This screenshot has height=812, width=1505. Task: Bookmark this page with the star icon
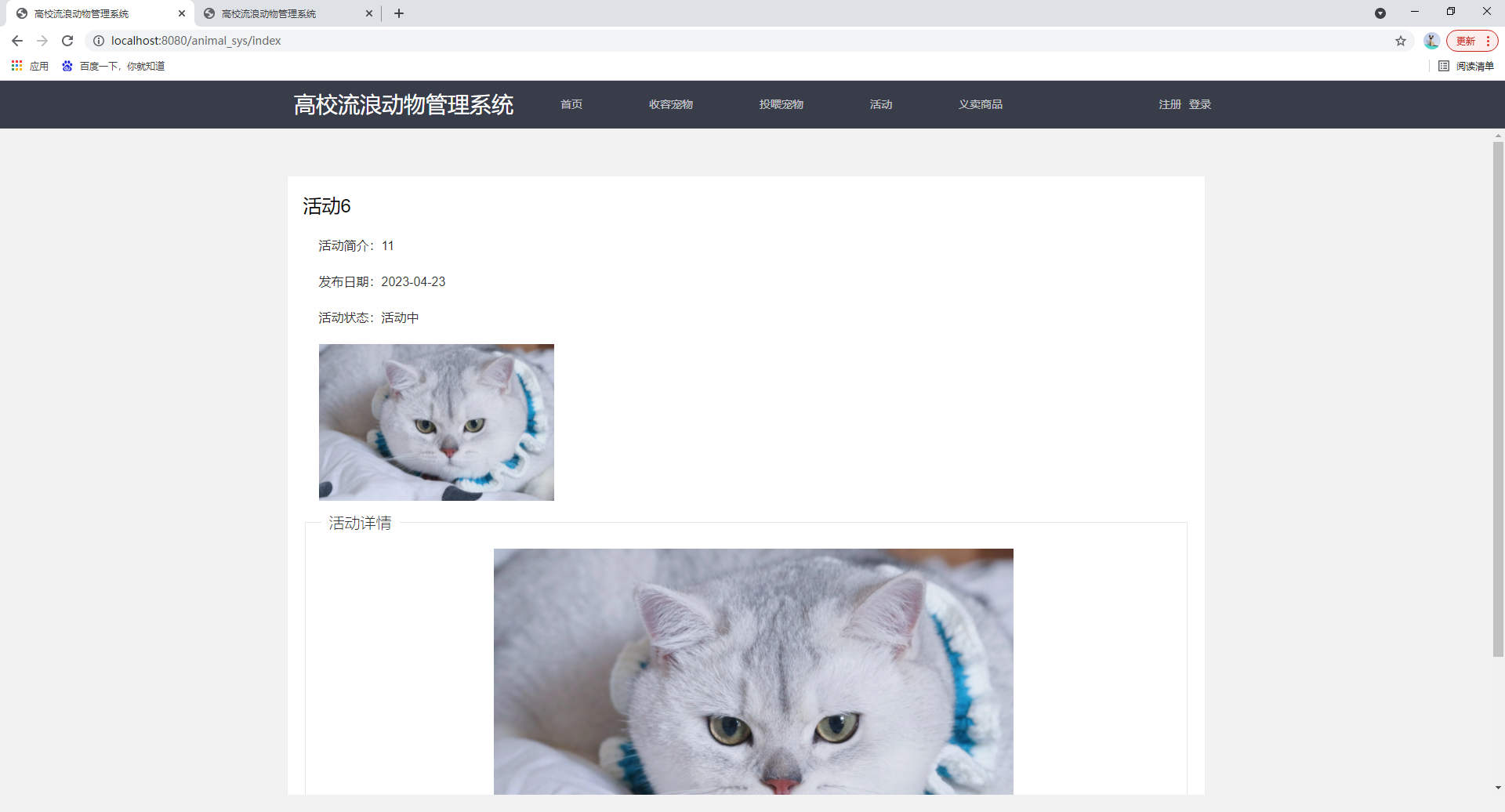click(1401, 41)
